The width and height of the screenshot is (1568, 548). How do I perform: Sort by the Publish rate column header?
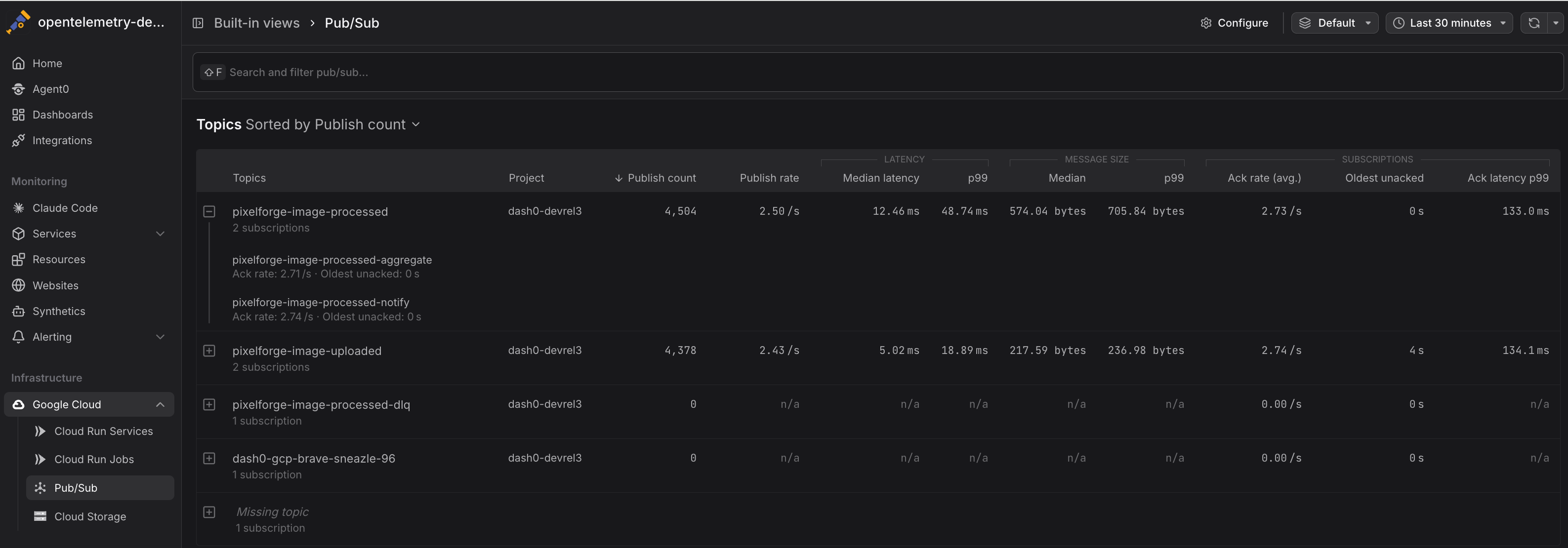(x=769, y=178)
